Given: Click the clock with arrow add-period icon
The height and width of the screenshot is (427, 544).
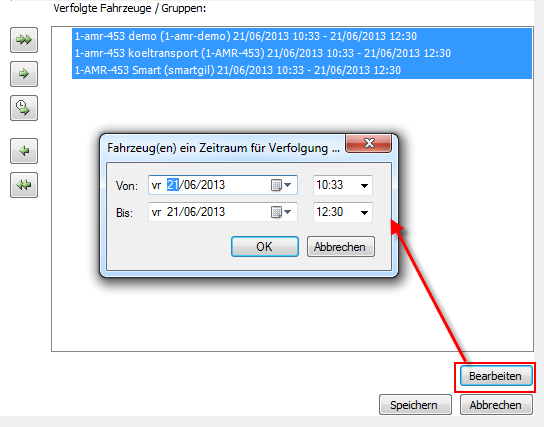Looking at the screenshot, I should click(x=24, y=108).
